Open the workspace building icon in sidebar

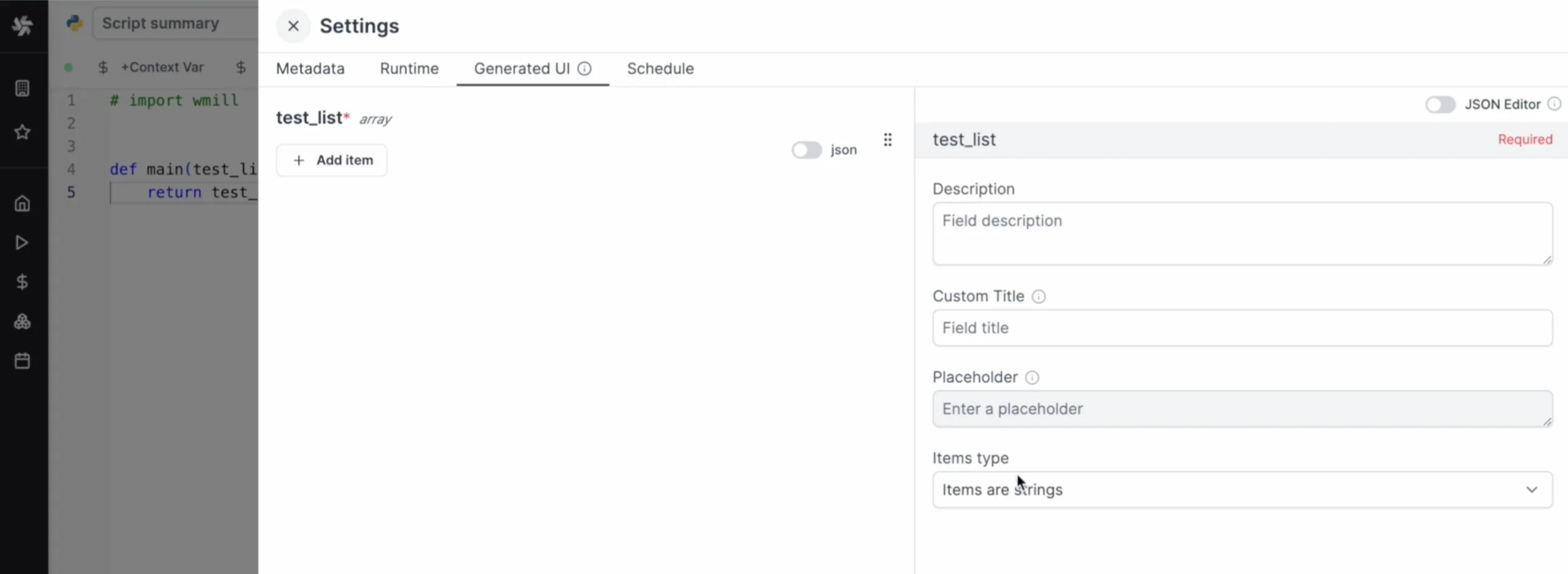coord(22,88)
